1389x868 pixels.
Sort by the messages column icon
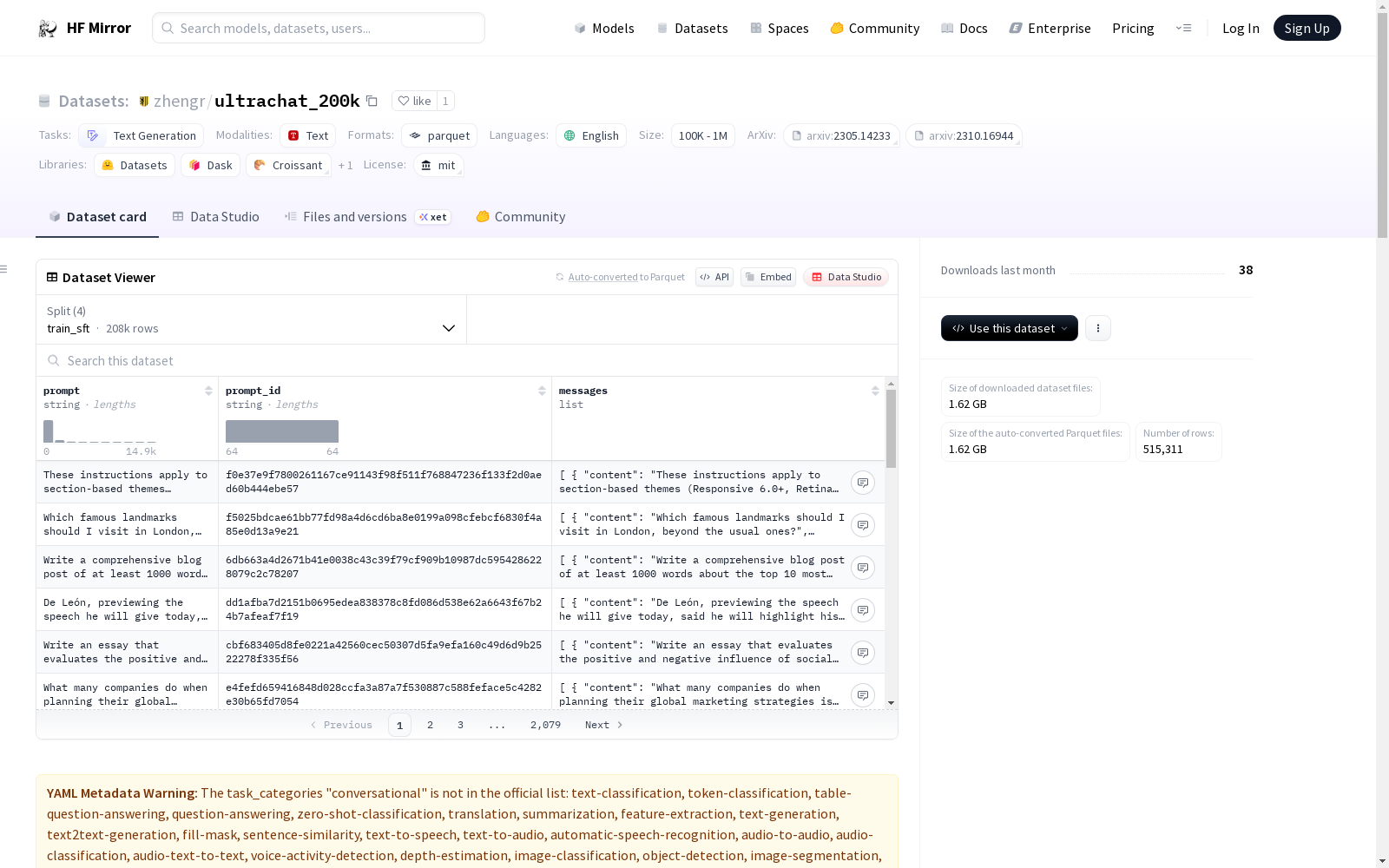[875, 391]
